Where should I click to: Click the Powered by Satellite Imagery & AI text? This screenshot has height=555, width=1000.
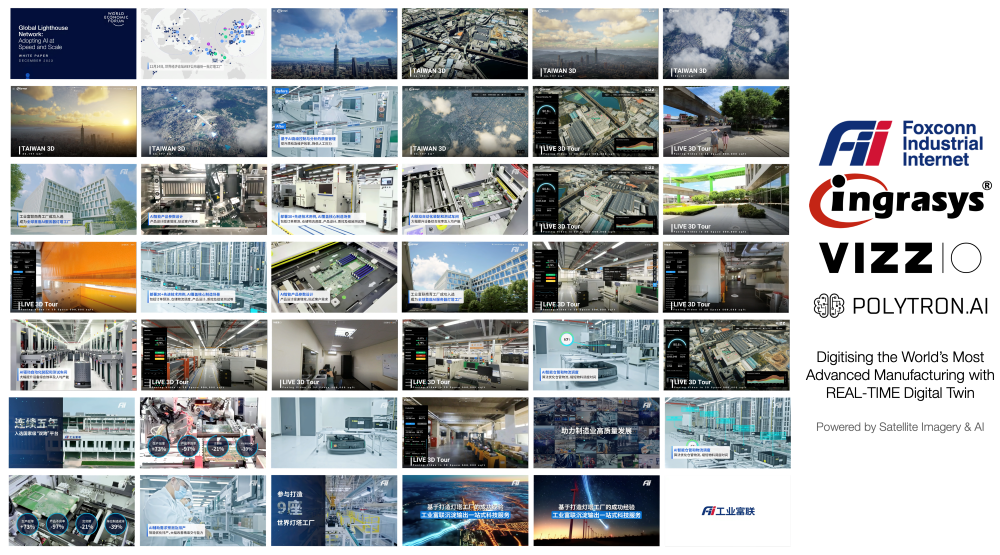click(x=900, y=427)
